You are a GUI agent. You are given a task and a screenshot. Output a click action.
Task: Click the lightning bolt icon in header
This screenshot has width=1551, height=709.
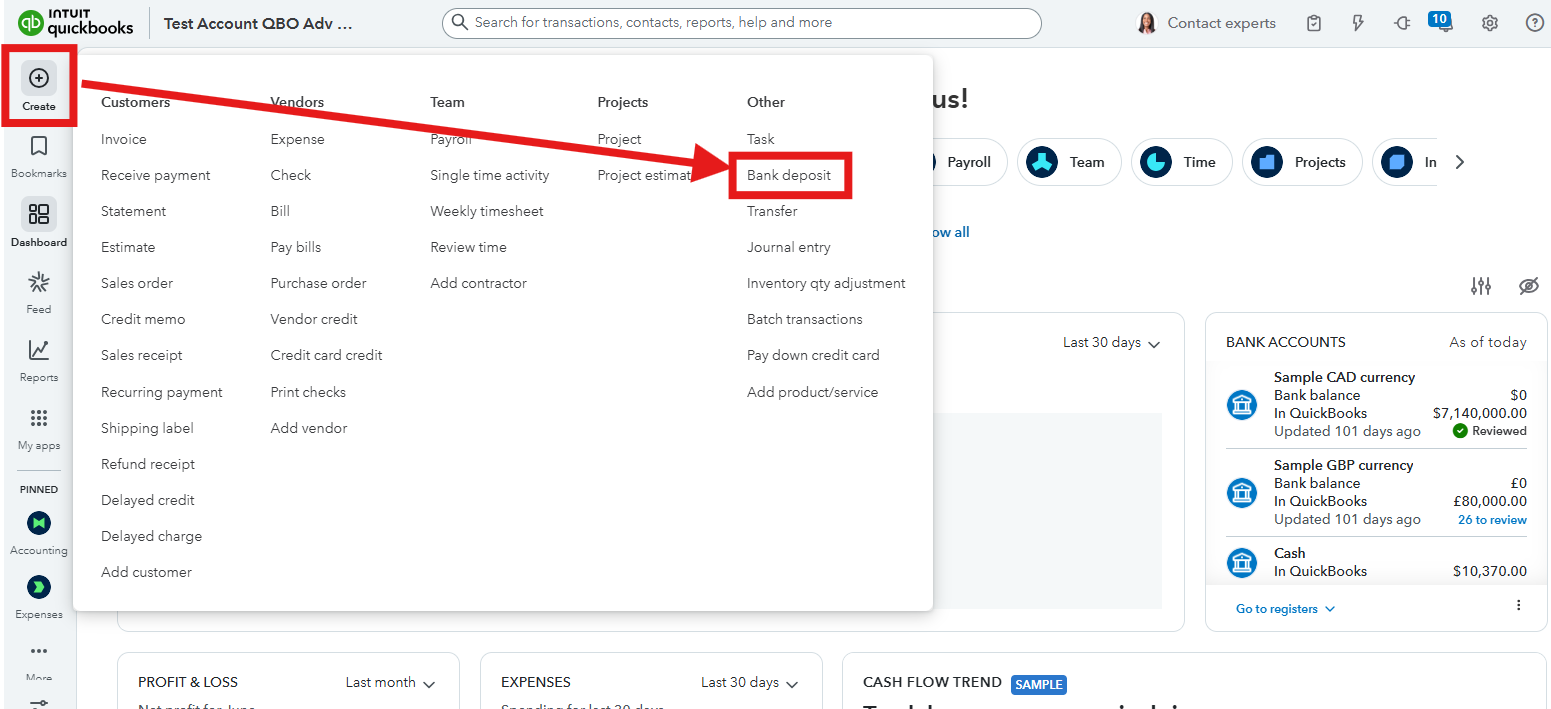1358,23
